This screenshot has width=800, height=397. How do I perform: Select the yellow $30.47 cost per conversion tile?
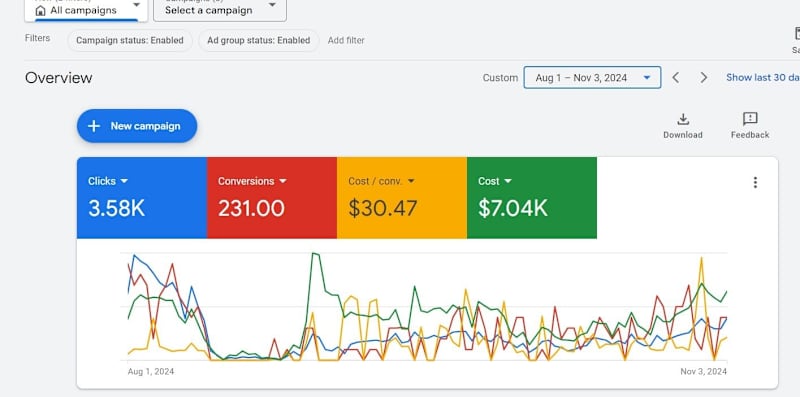click(x=402, y=197)
